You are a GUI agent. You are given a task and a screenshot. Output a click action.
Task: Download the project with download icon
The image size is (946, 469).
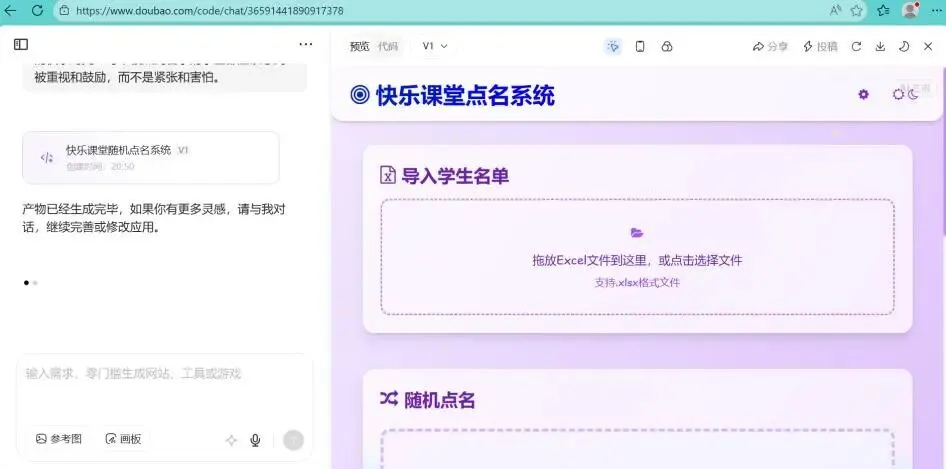pyautogui.click(x=880, y=46)
